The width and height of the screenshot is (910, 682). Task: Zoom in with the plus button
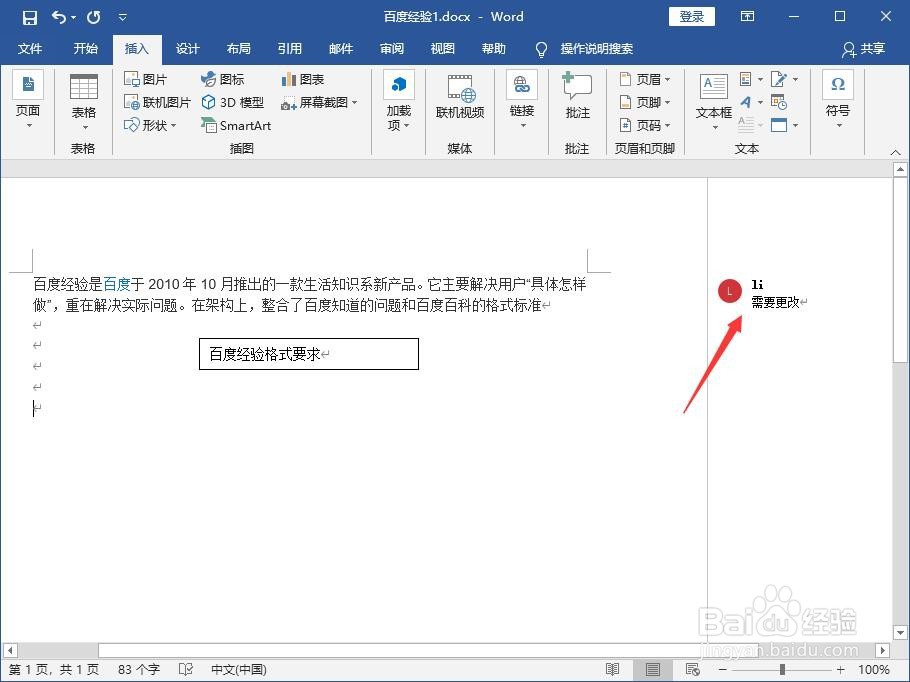(840, 669)
